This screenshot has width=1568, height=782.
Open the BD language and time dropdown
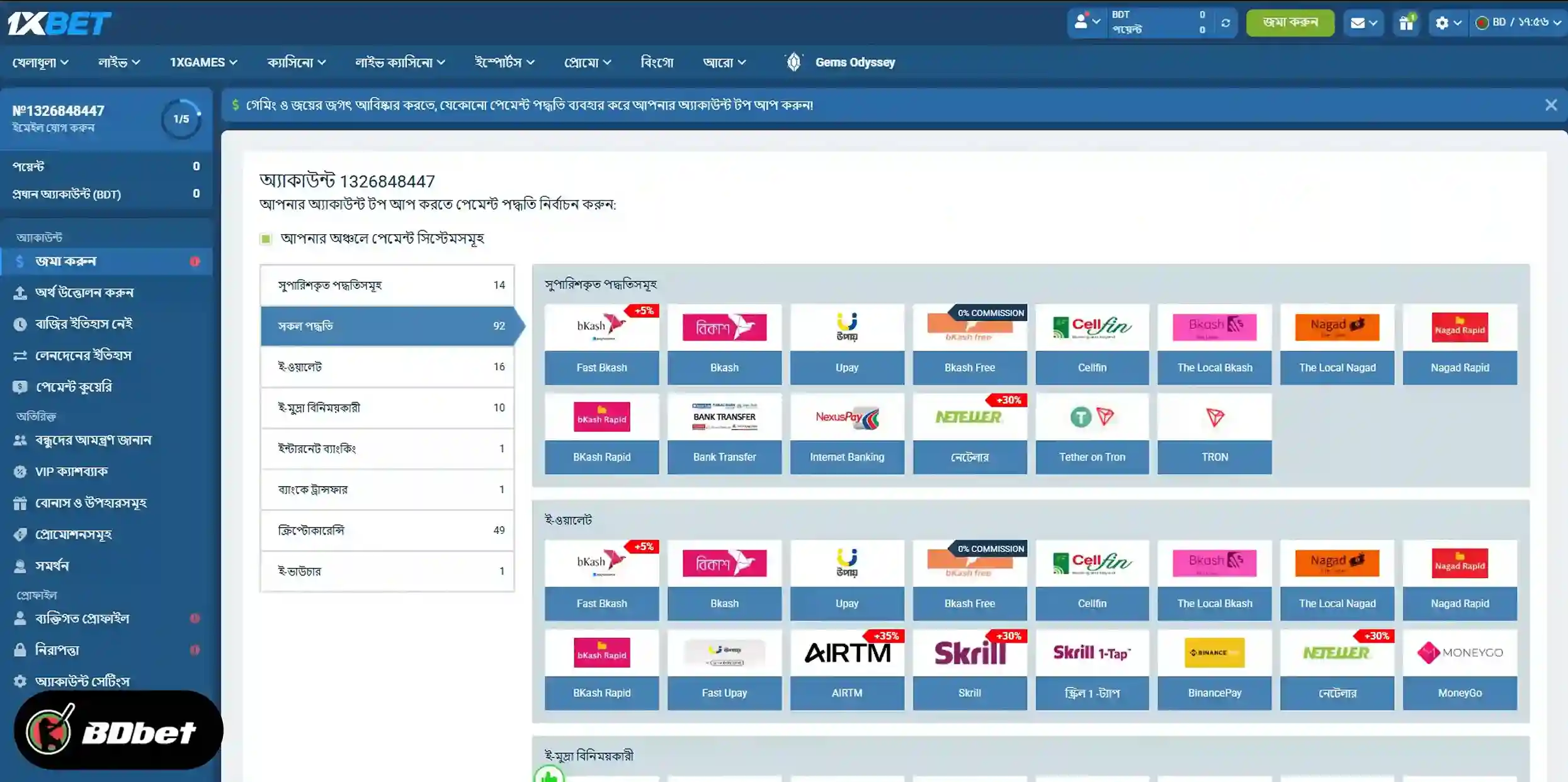click(x=1518, y=23)
